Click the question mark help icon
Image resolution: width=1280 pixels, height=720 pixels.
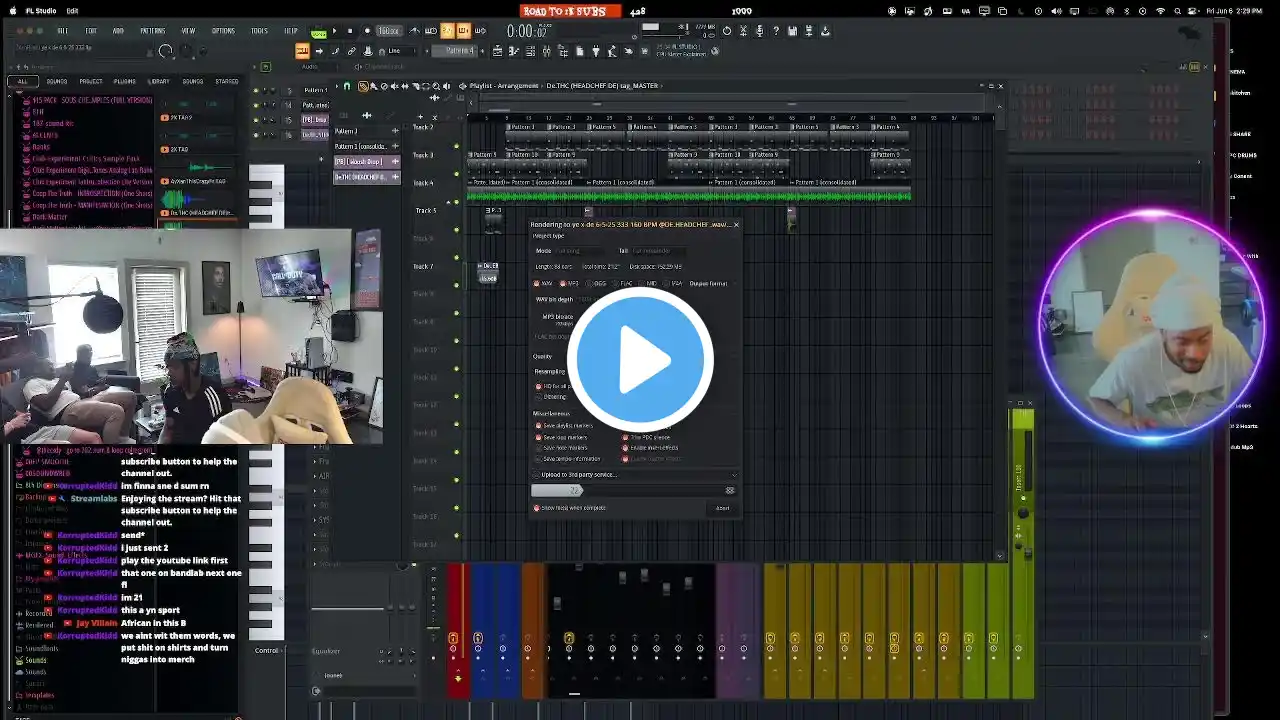776,31
